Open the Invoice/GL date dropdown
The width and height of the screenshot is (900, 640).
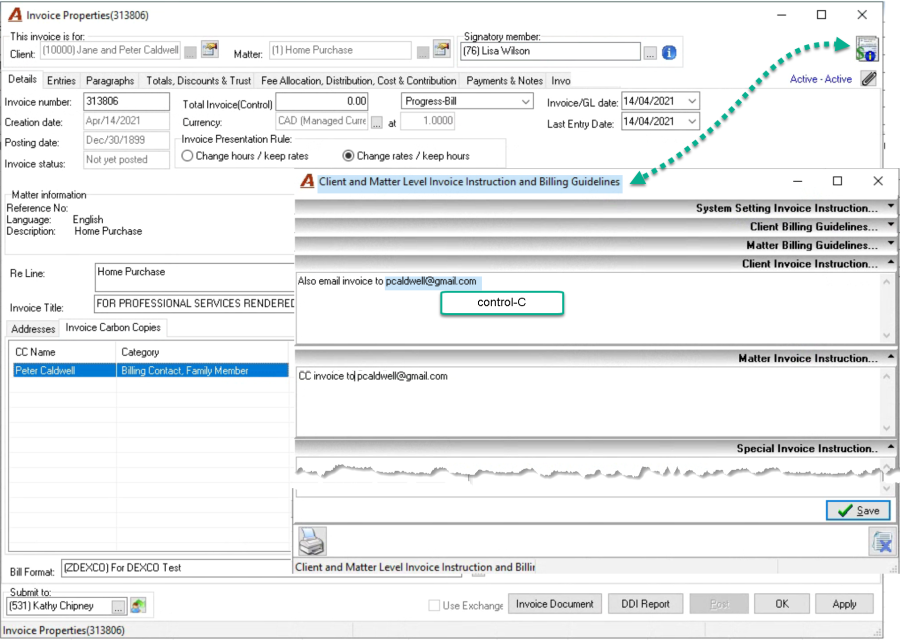[692, 102]
